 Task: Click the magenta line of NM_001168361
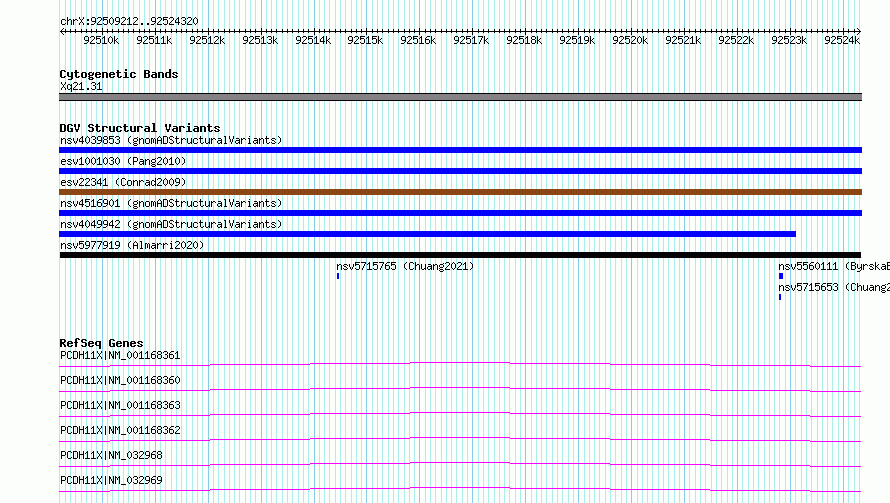(460, 364)
